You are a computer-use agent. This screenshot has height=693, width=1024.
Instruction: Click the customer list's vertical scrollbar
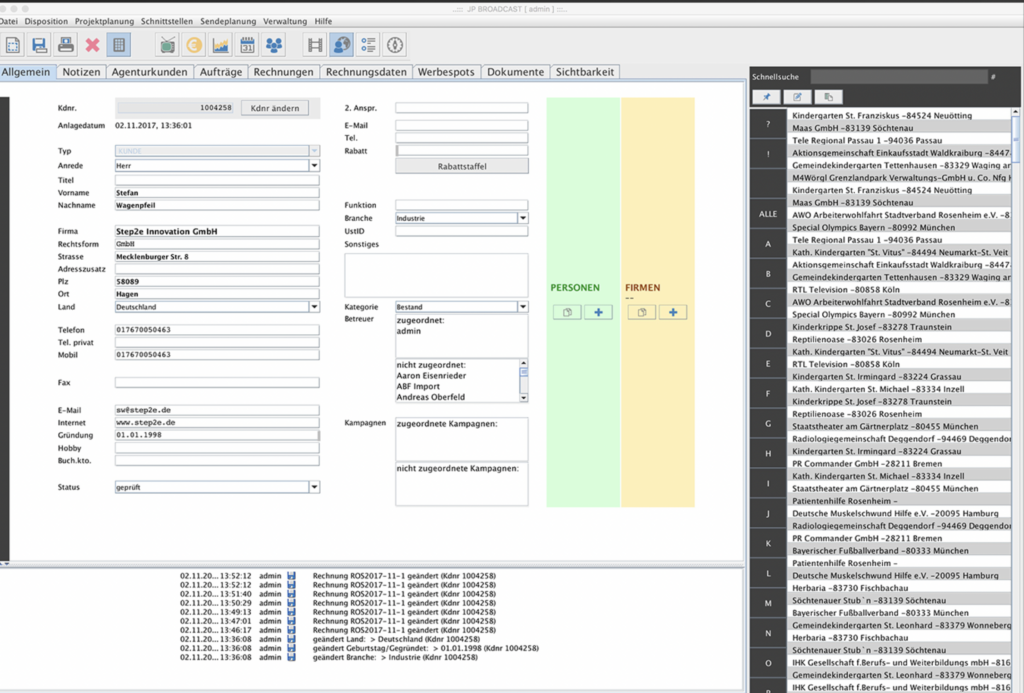[1016, 398]
